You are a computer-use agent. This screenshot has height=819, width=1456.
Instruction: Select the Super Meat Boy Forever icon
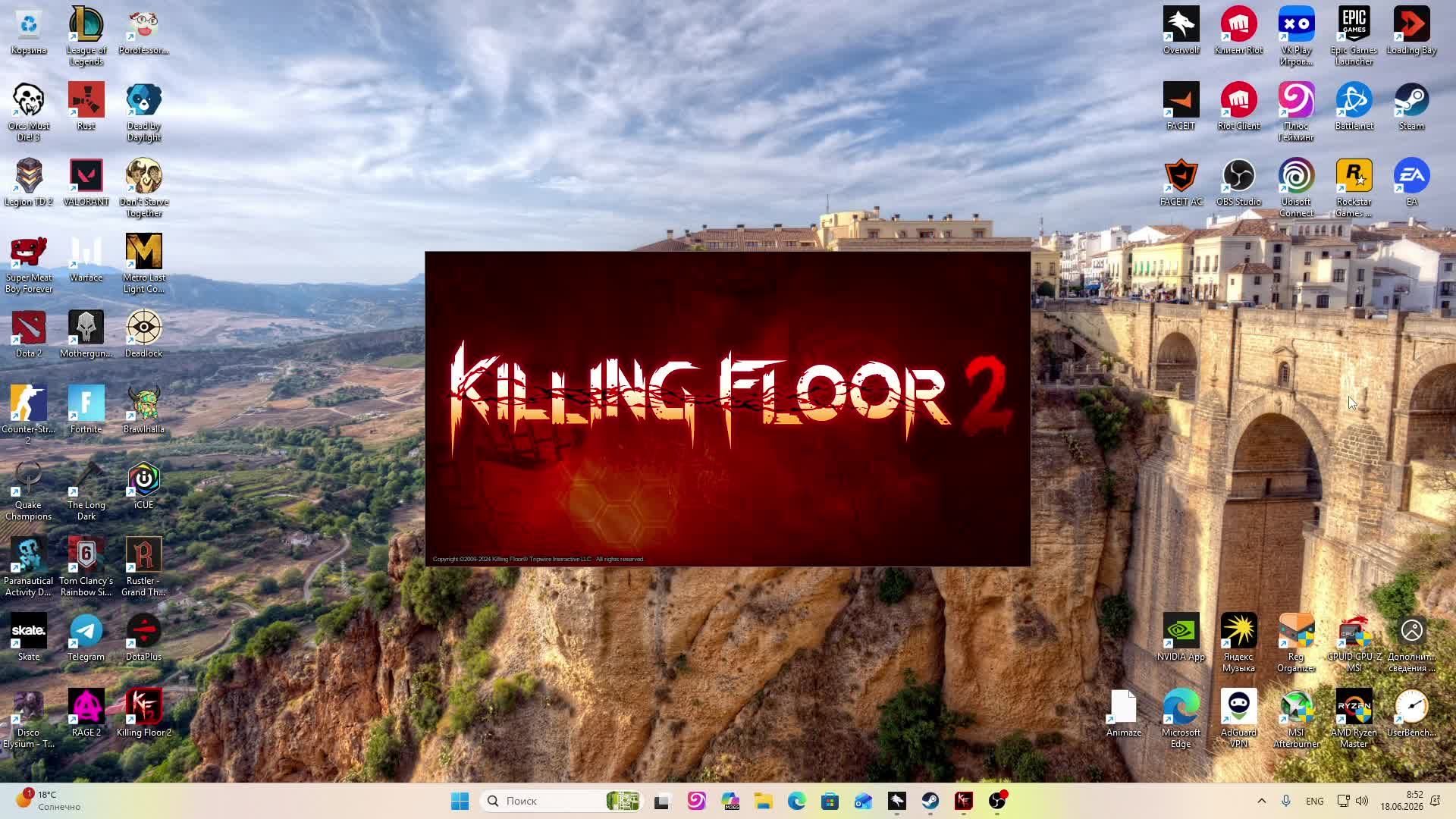29,263
